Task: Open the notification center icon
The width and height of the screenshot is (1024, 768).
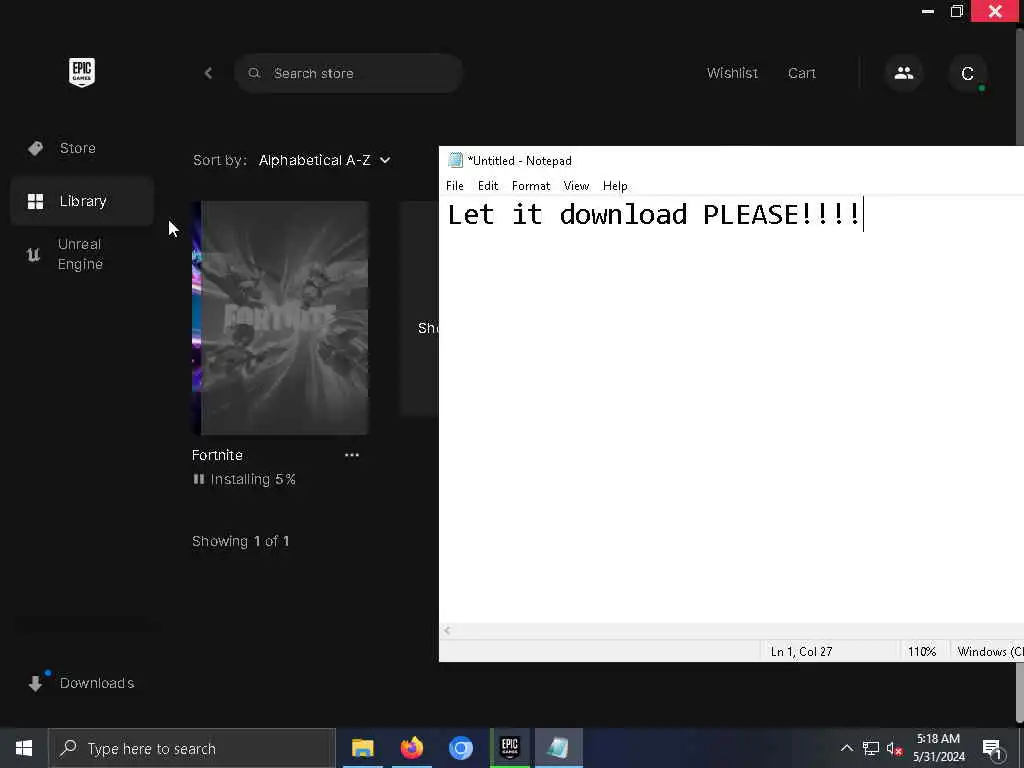Action: [992, 748]
